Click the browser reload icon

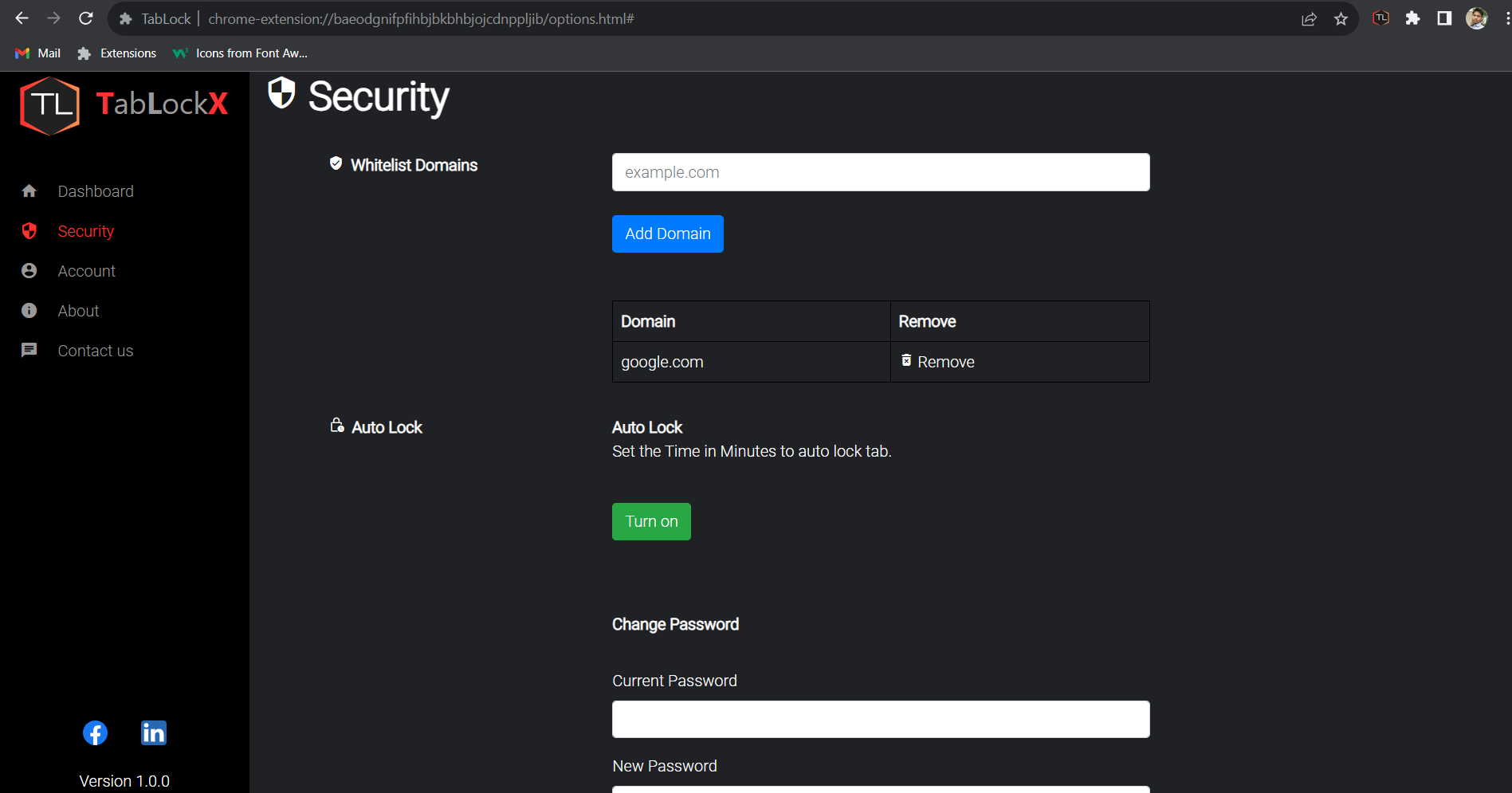pos(85,18)
